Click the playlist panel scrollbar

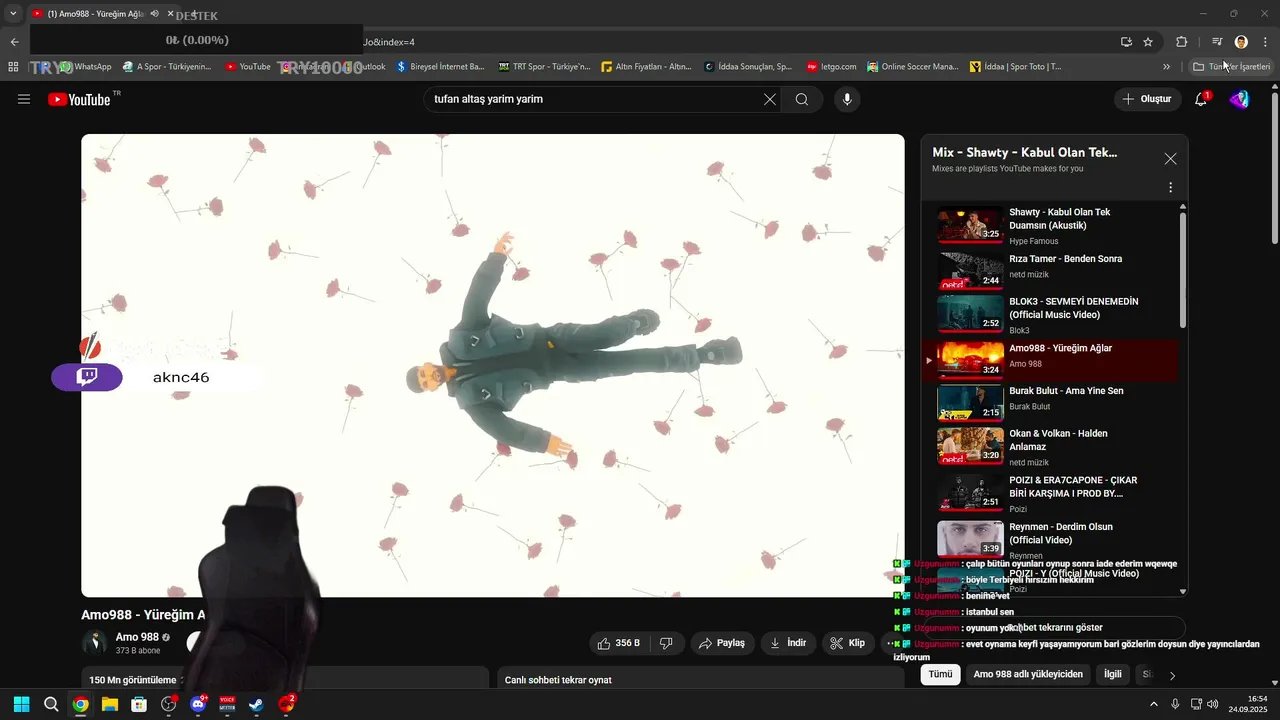pyautogui.click(x=1183, y=270)
